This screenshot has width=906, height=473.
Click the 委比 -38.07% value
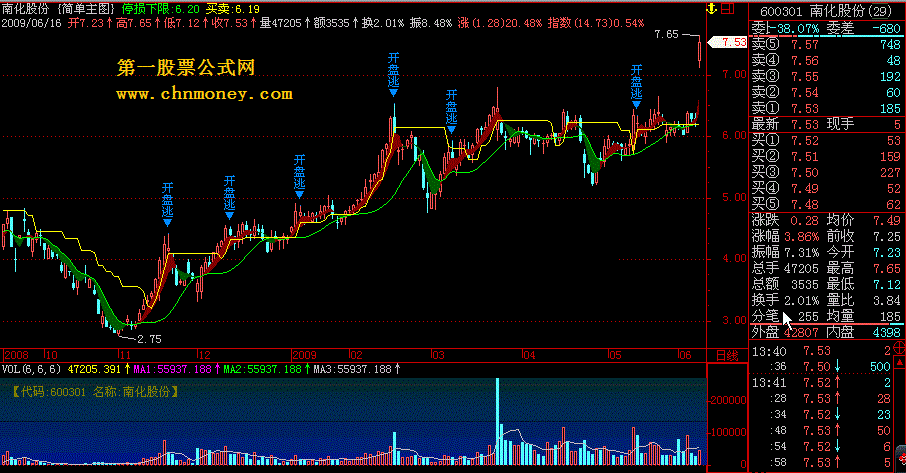pyautogui.click(x=797, y=28)
